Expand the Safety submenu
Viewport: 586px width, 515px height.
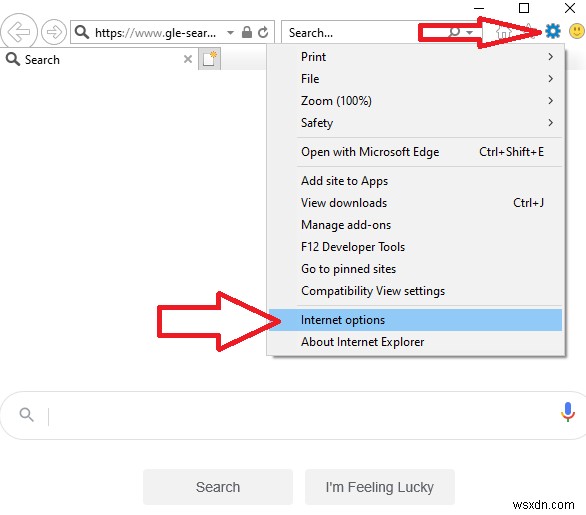pos(416,123)
